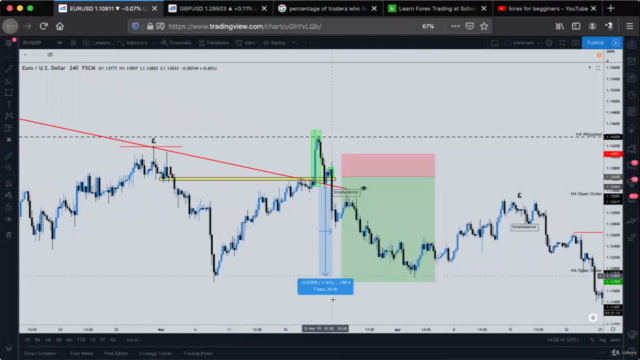
Task: Bookmark page with star icon
Action: [484, 27]
